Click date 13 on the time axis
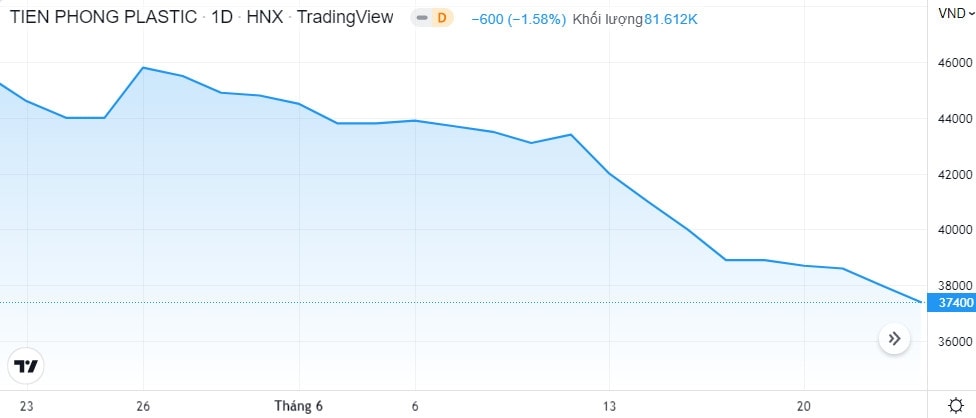The image size is (976, 418). coord(609,406)
